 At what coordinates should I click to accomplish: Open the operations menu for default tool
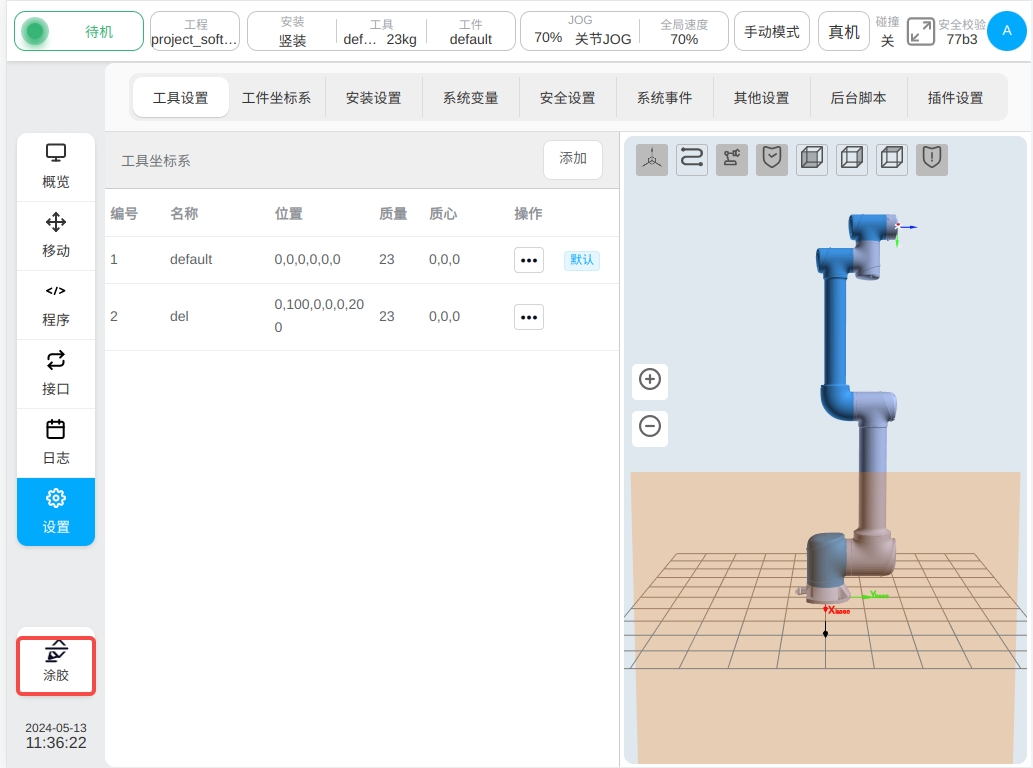pyautogui.click(x=529, y=260)
